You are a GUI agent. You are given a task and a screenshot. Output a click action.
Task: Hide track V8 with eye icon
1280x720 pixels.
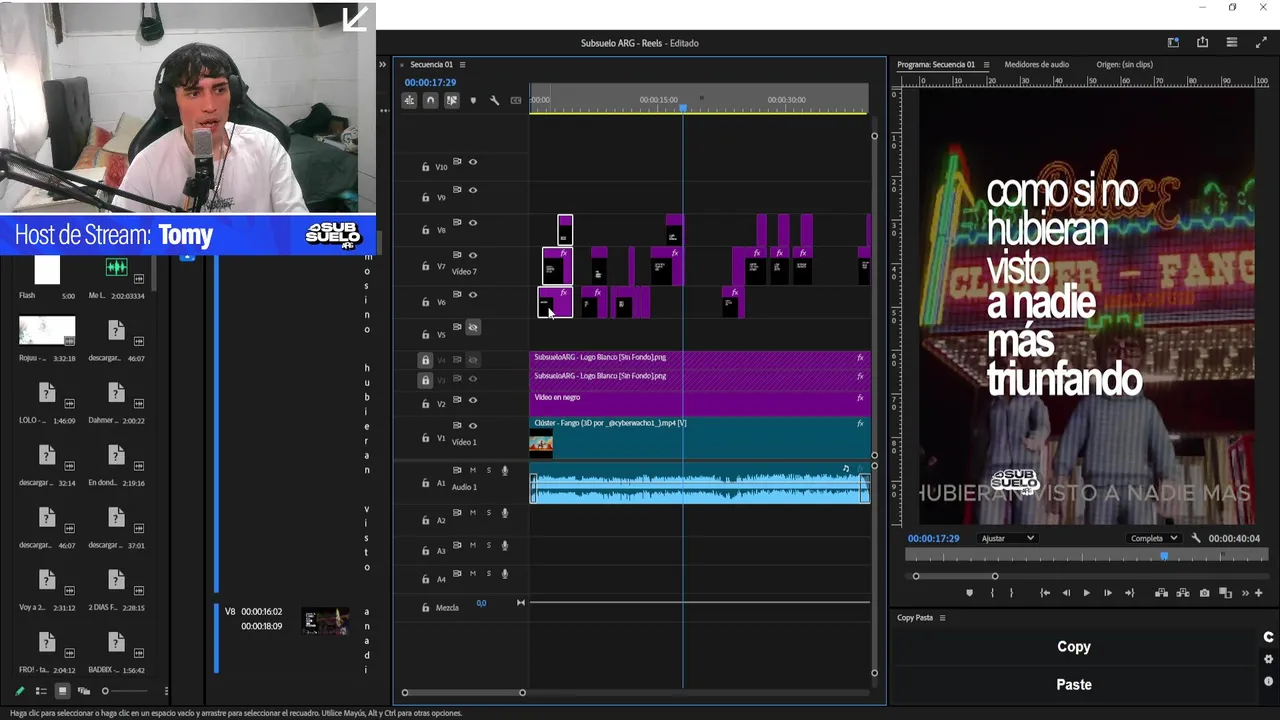pos(473,223)
